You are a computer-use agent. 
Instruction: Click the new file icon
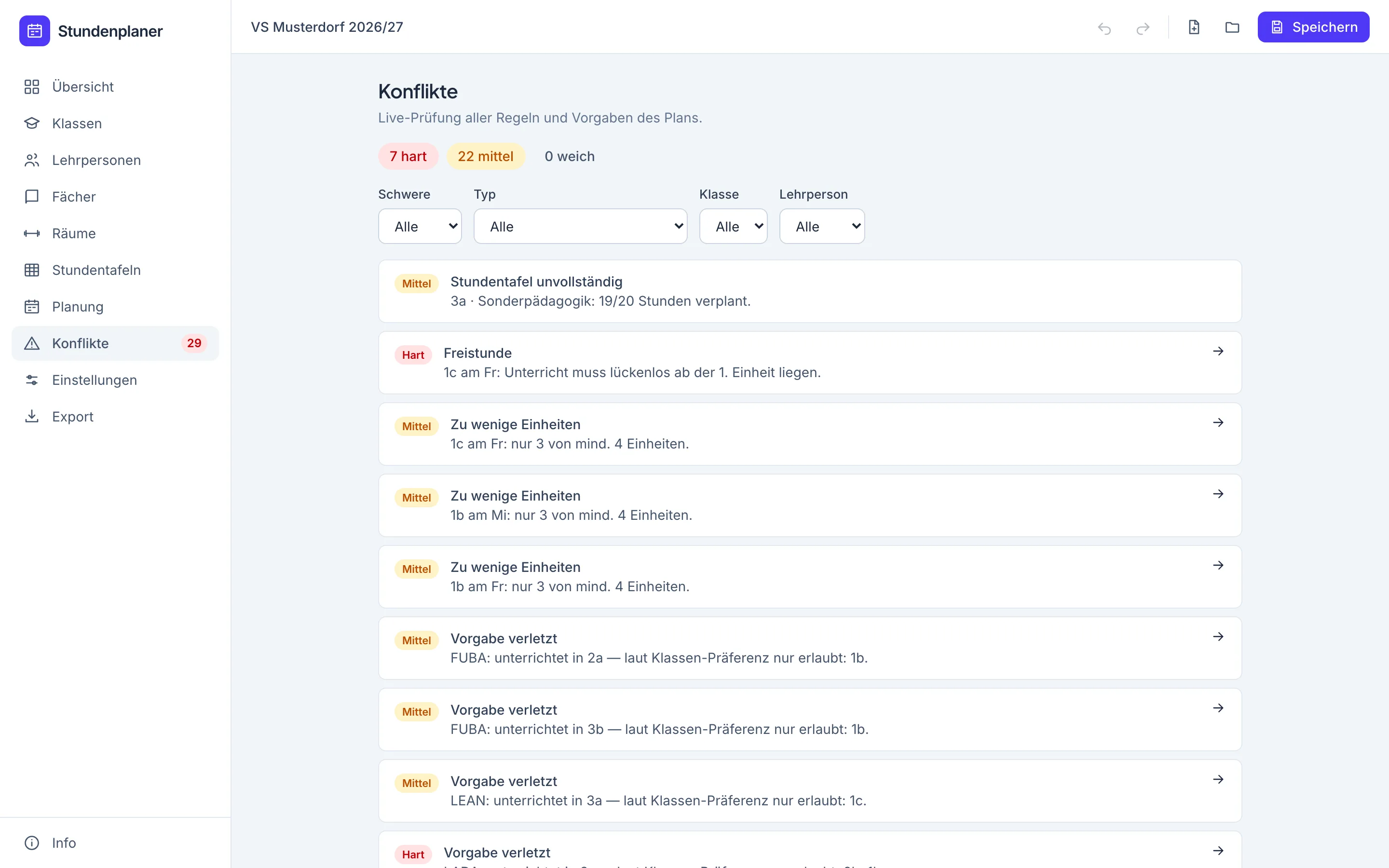(x=1194, y=27)
